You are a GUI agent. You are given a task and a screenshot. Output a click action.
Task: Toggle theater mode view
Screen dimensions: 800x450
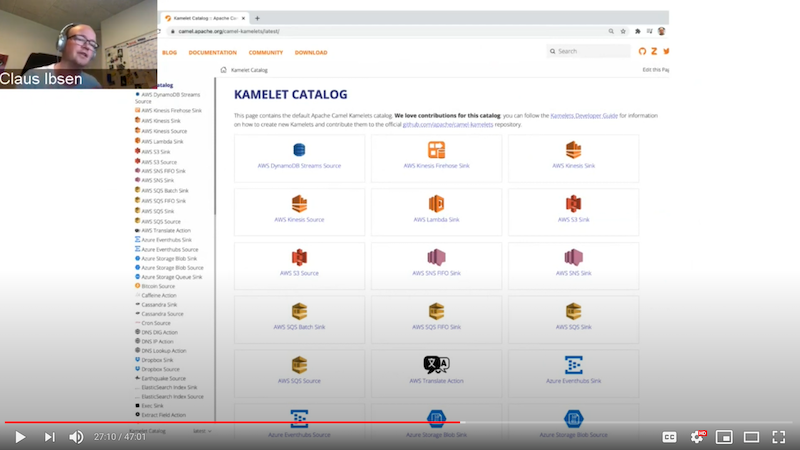(752, 436)
